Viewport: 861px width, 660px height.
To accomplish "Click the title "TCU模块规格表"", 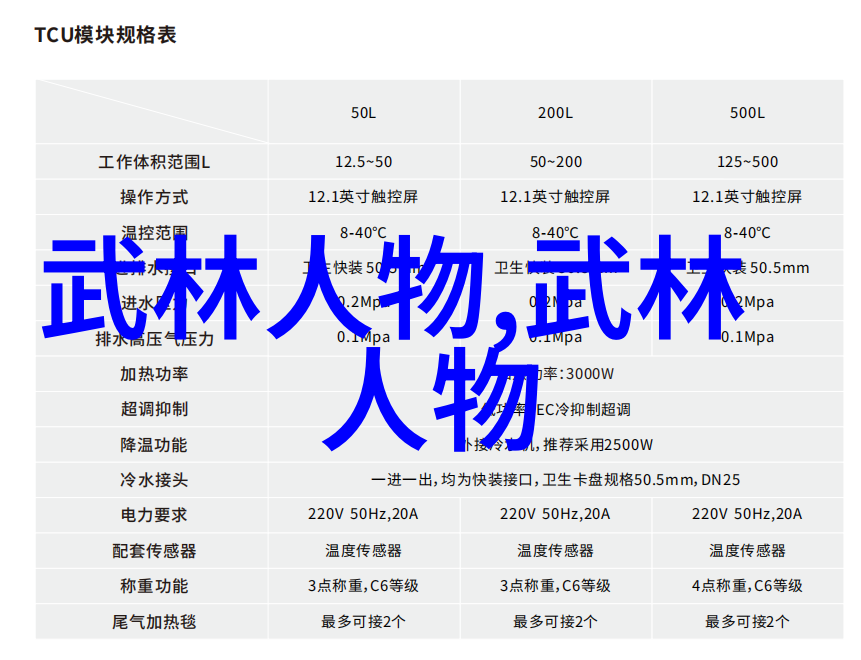I will pos(105,35).
